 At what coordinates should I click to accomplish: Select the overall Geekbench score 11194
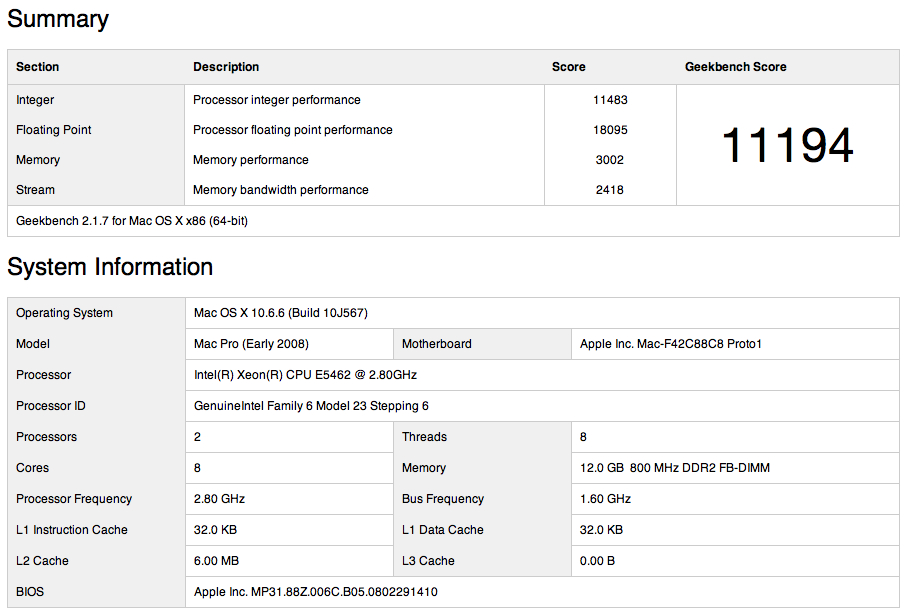pos(788,145)
